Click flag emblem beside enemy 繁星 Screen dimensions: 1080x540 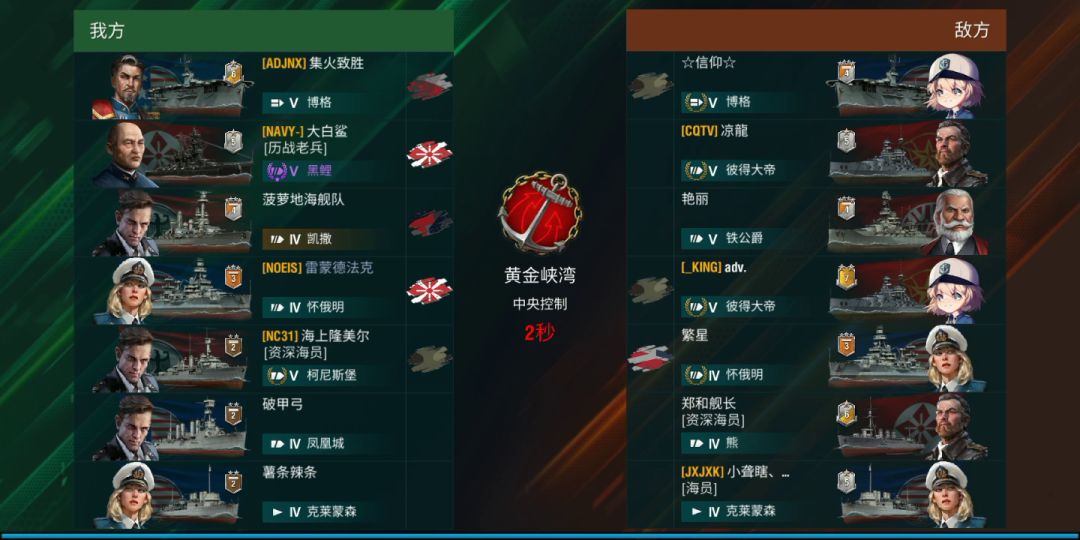(x=650, y=358)
